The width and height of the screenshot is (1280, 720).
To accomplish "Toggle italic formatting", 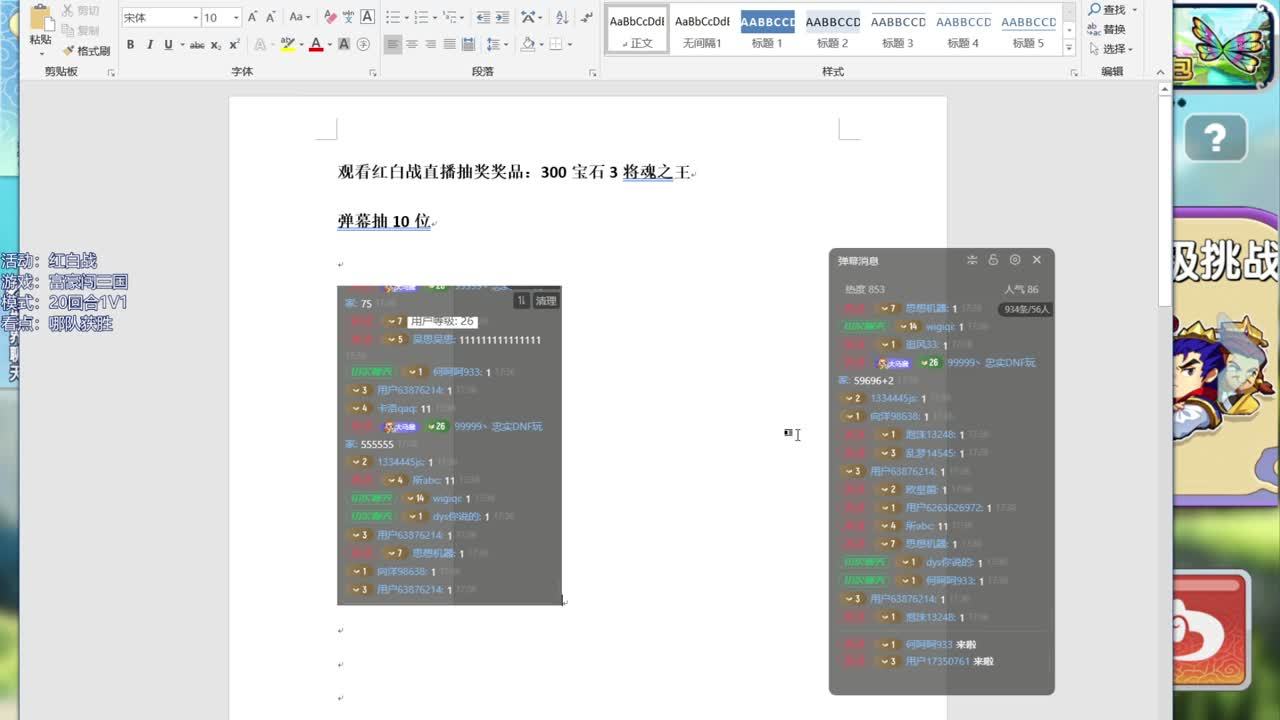I will tap(149, 45).
